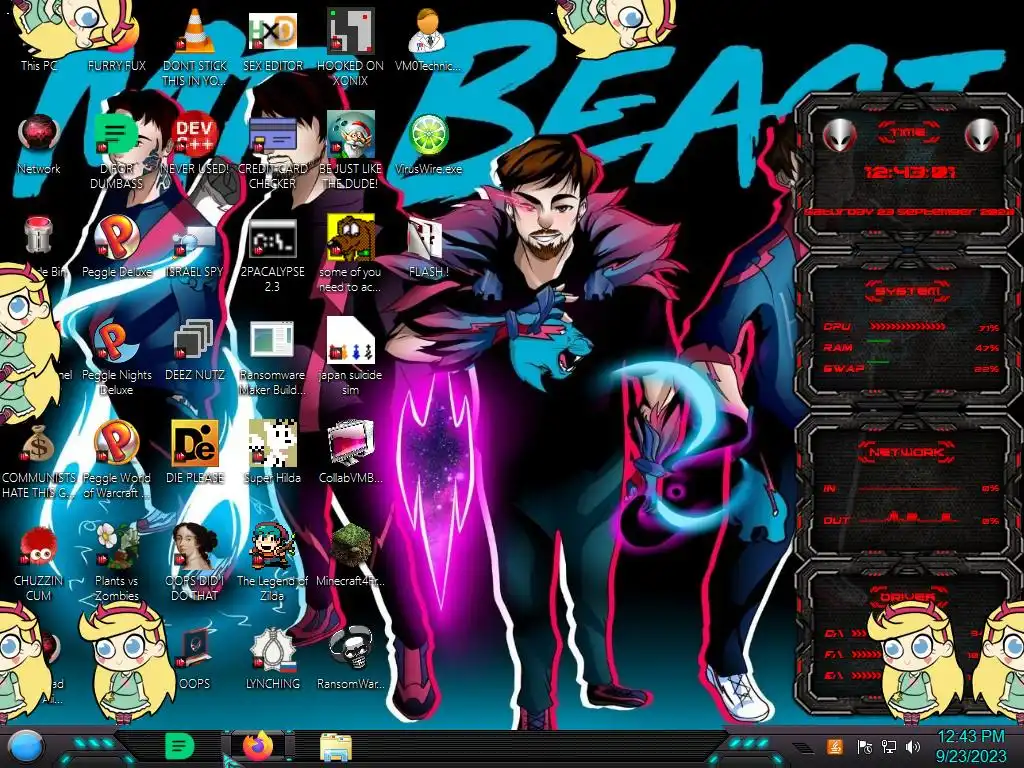Open the green D FOR shortcut icon
The width and height of the screenshot is (1024, 768).
pos(117,152)
